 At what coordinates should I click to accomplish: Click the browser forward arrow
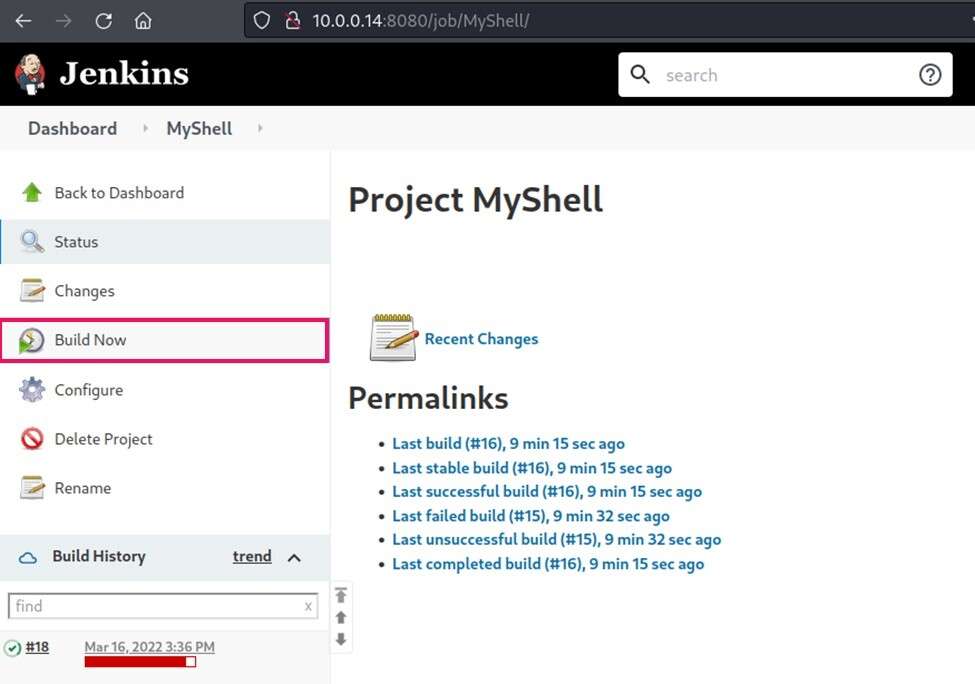(63, 21)
